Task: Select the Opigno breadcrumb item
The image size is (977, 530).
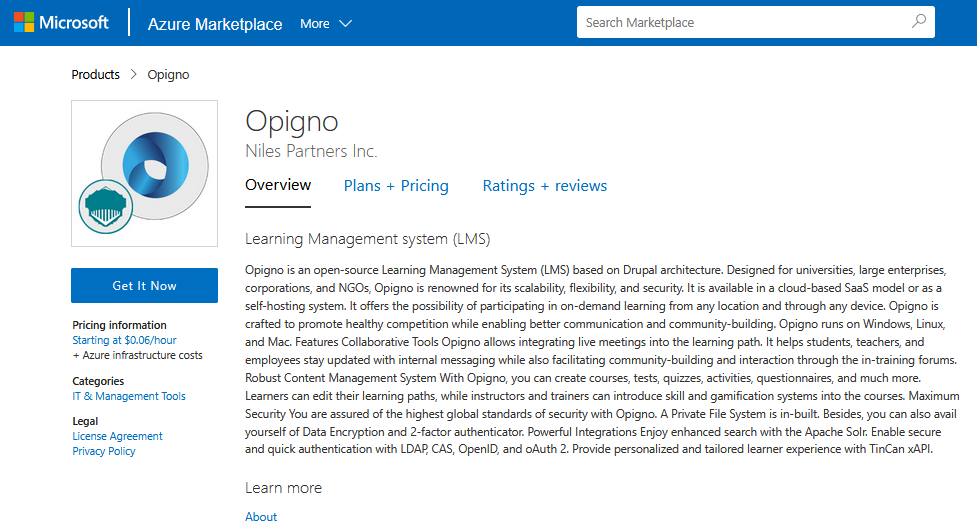Action: pyautogui.click(x=168, y=75)
